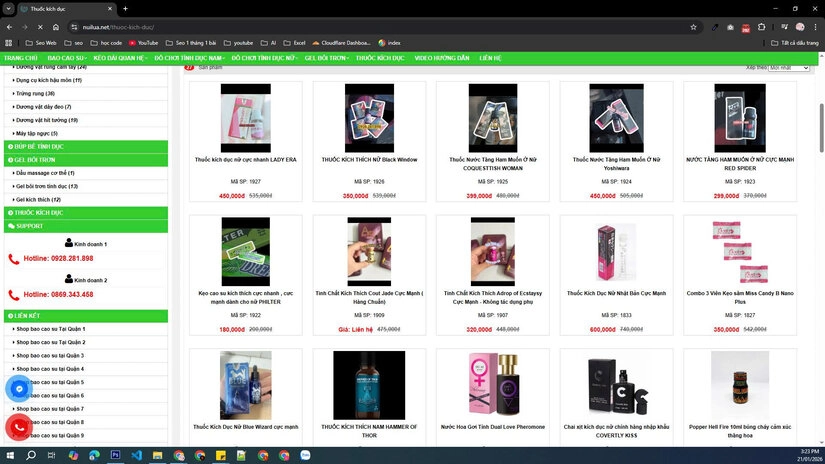Image resolution: width=825 pixels, height=464 pixels.
Task: Launch the camera screenshot extension
Action: click(x=730, y=27)
